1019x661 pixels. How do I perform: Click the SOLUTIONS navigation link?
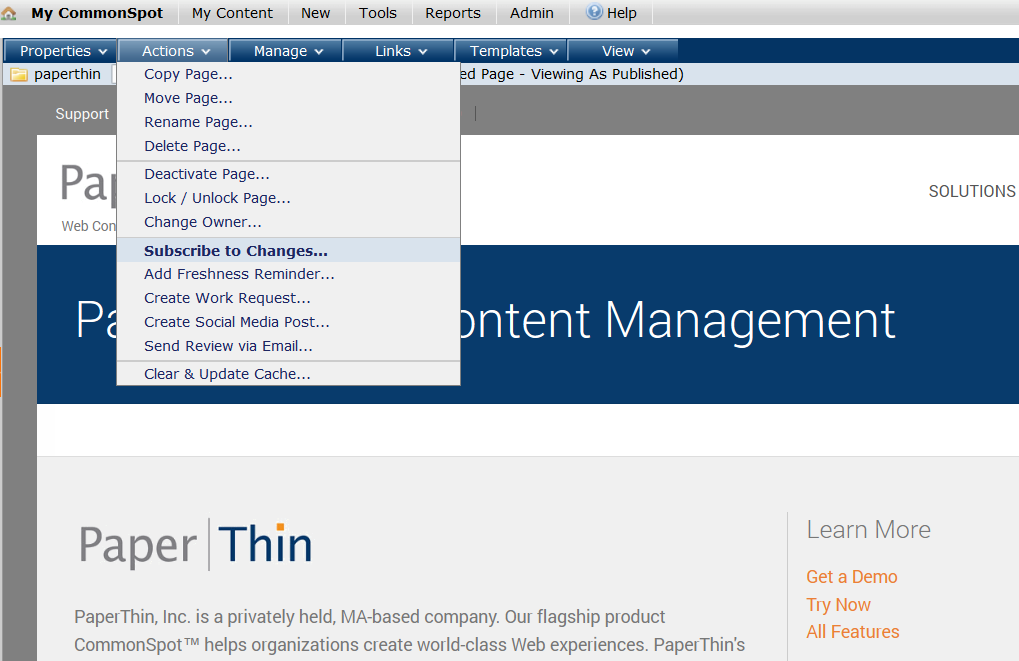[972, 191]
